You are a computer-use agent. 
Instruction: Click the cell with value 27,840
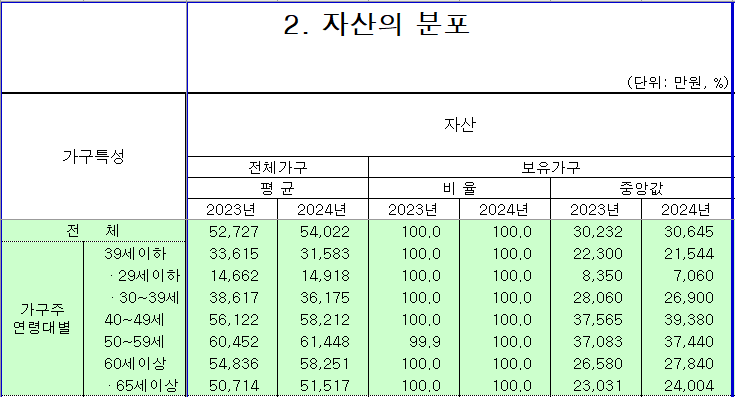click(x=687, y=364)
